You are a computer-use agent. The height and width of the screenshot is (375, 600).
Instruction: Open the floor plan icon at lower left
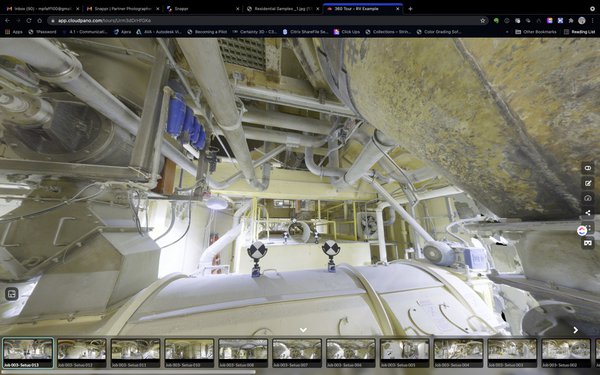[x=12, y=294]
